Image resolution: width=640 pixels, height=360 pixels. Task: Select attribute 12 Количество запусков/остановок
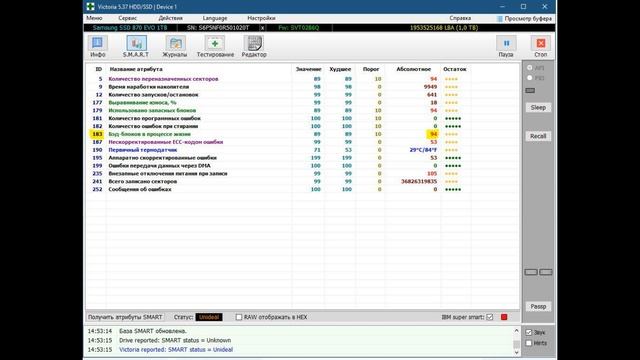(302, 95)
